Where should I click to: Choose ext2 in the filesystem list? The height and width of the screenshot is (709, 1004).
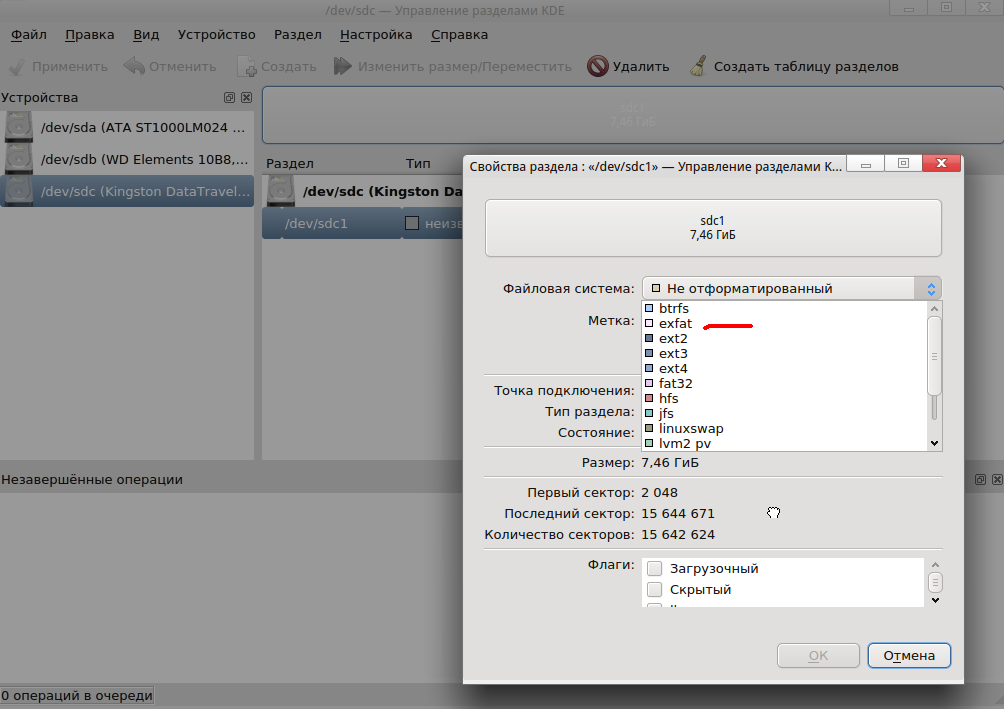tap(784, 338)
